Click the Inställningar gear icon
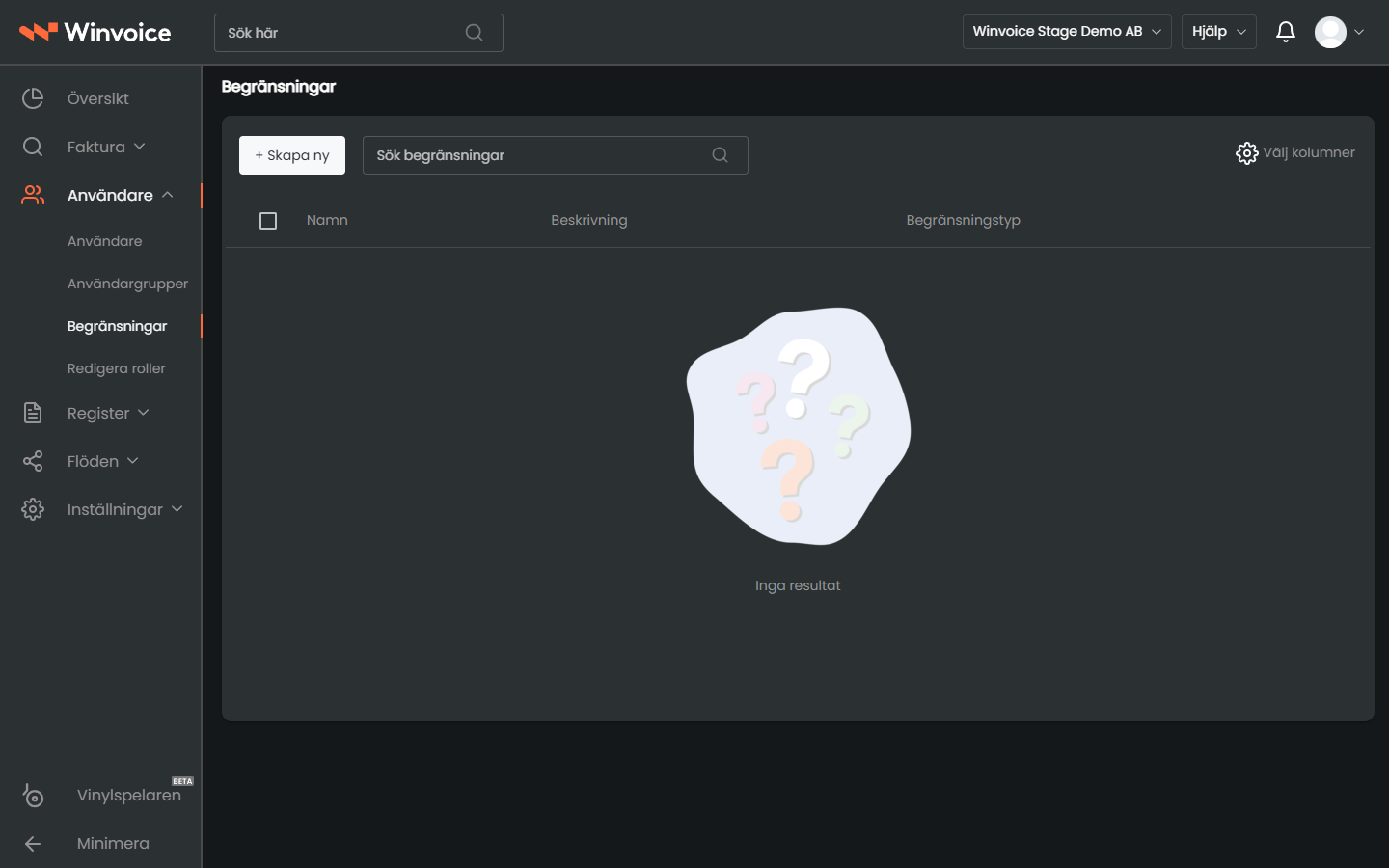Viewport: 1389px width, 868px height. click(x=33, y=509)
